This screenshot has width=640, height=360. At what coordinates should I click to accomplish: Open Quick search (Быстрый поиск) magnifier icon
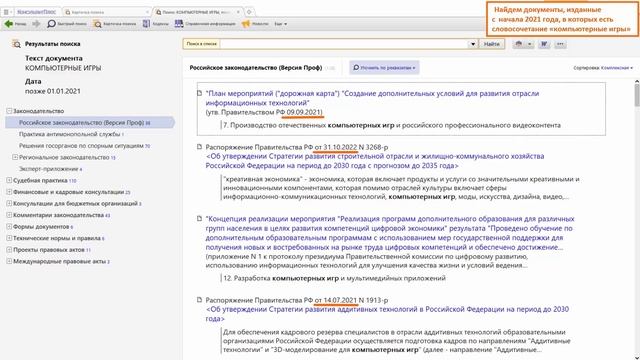(51, 24)
